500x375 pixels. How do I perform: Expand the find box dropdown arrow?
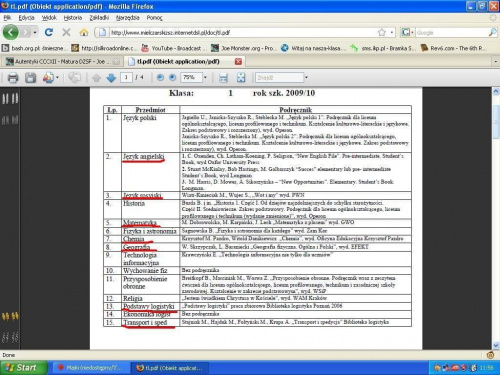[x=306, y=77]
